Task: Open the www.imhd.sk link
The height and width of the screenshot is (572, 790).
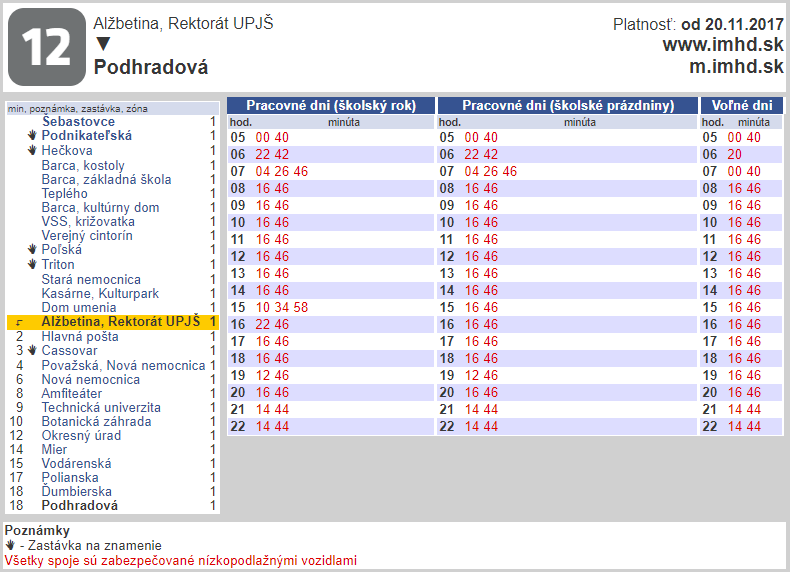Action: pos(723,45)
